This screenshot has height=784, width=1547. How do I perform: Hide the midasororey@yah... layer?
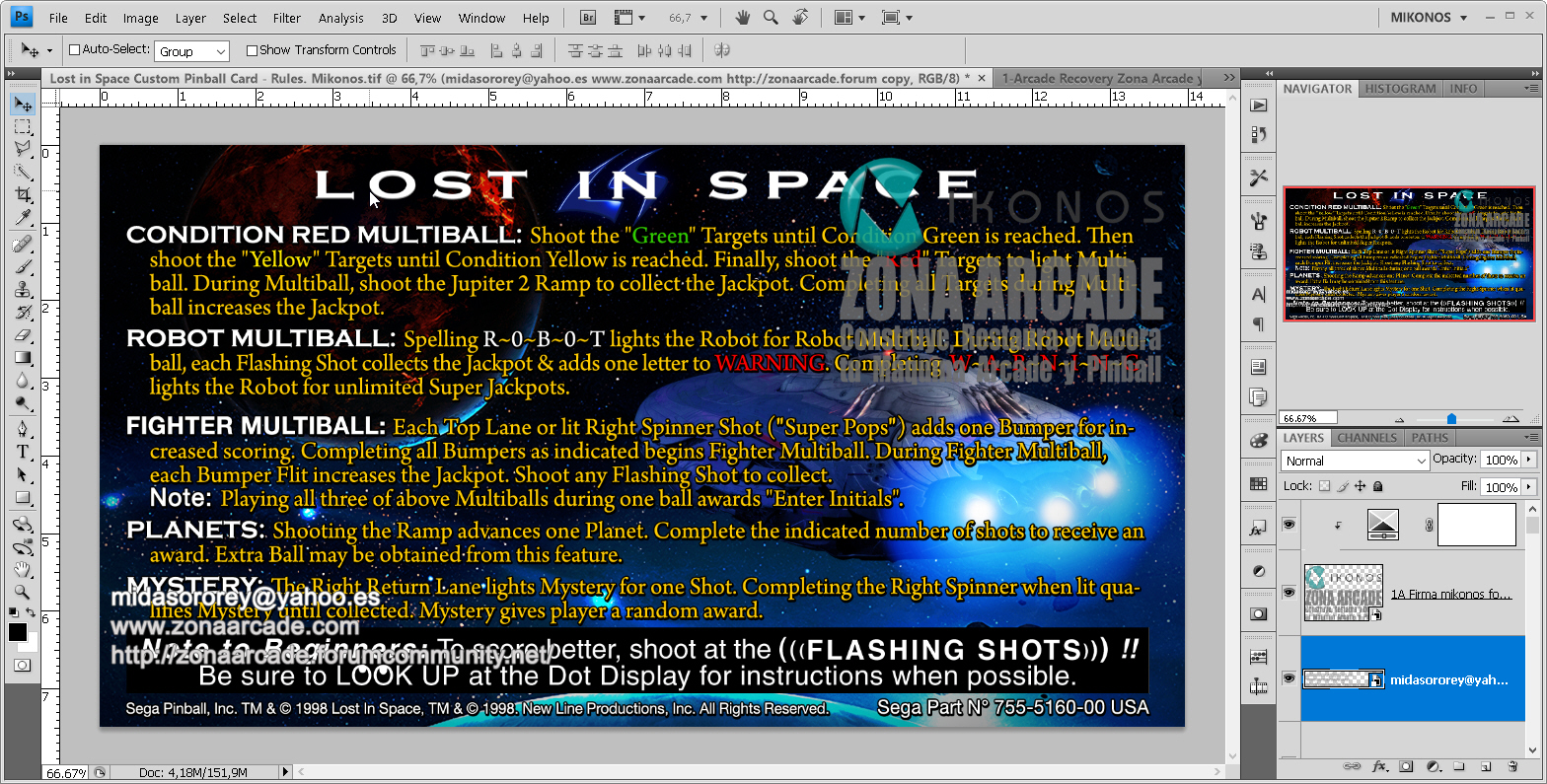[x=1289, y=678]
